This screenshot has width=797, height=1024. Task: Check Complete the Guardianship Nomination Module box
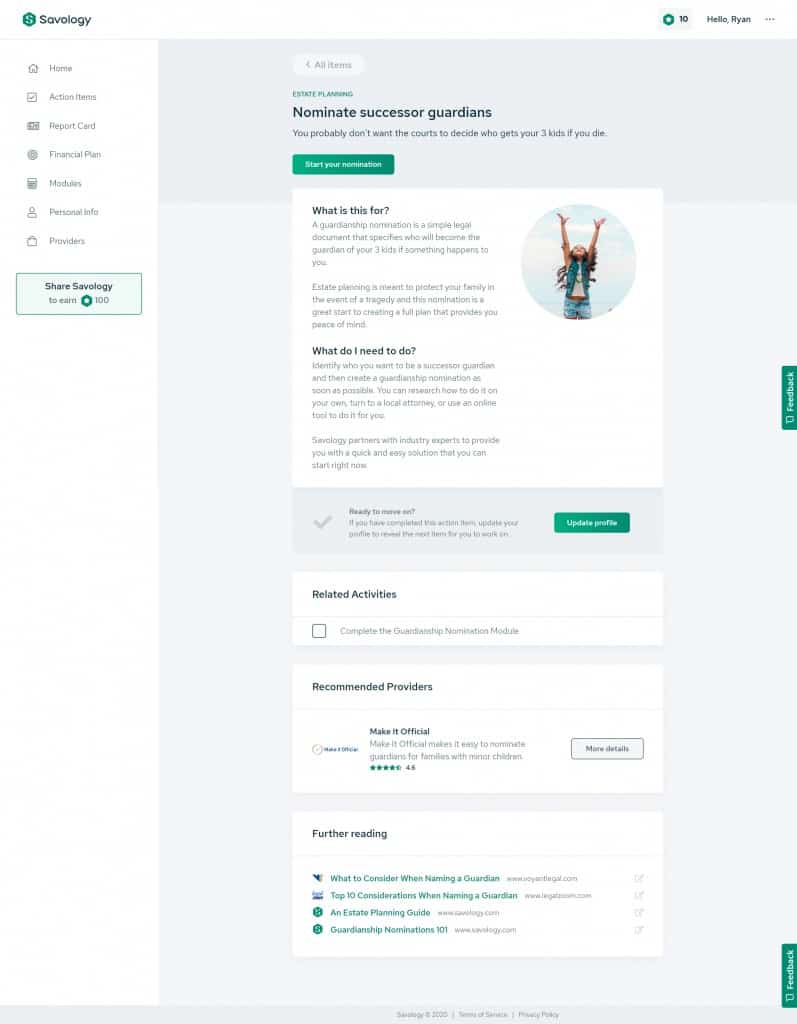click(x=319, y=631)
